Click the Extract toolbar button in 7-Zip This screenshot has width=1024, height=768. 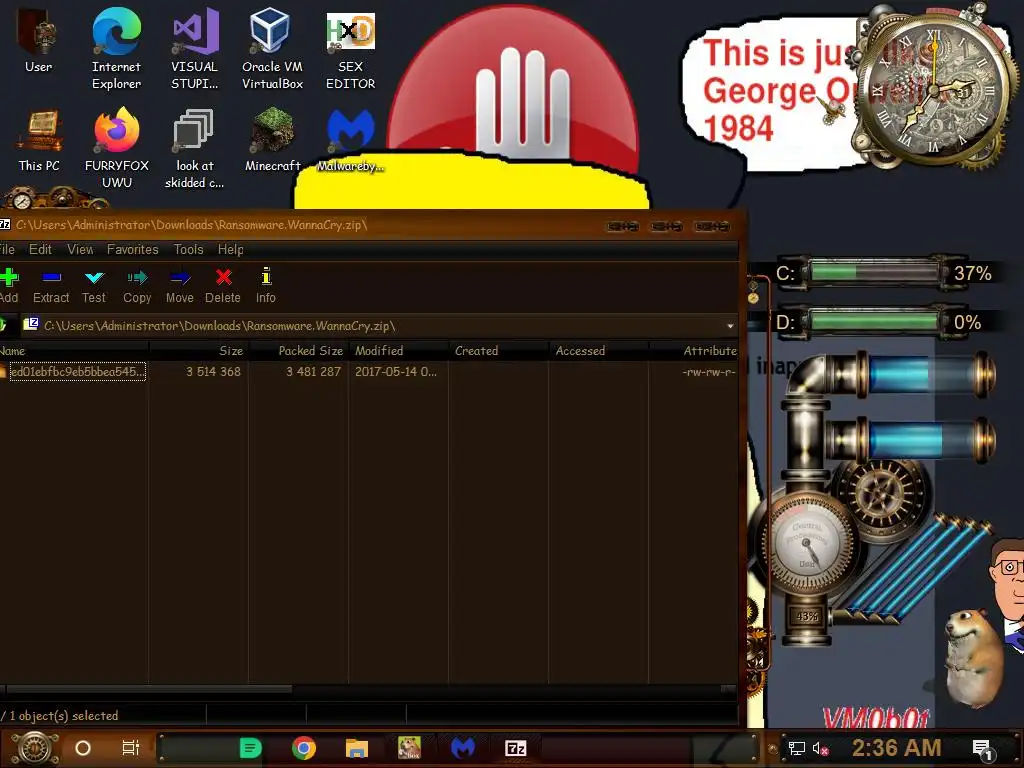click(51, 286)
